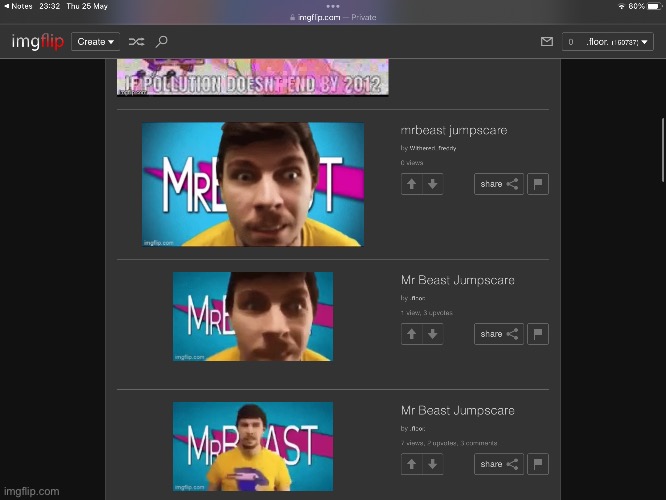This screenshot has width=666, height=500.
Task: Open the large close-up MrBeast face thumbnail
Action: 253,184
